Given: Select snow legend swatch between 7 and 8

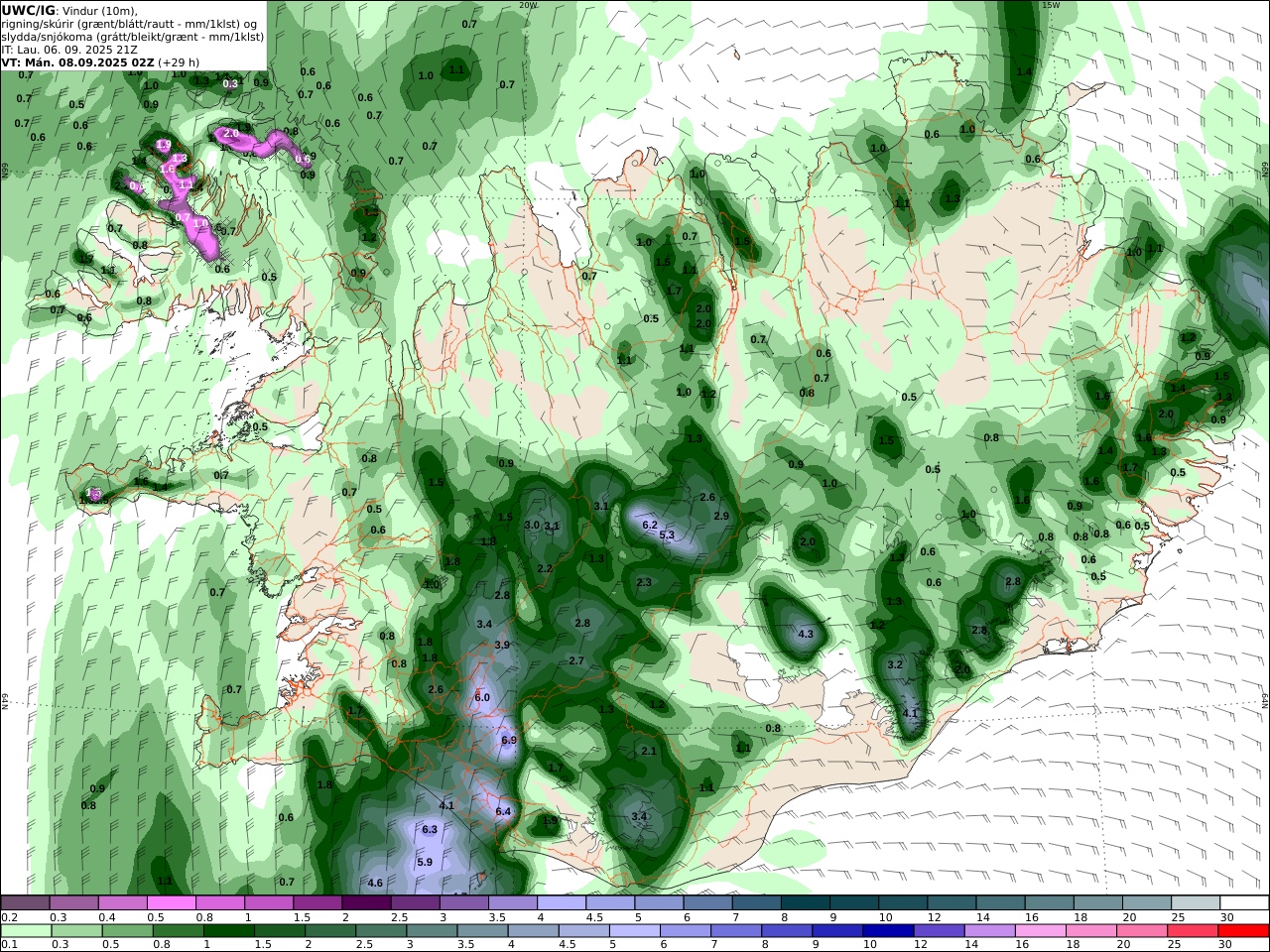Looking at the screenshot, I should tap(756, 903).
